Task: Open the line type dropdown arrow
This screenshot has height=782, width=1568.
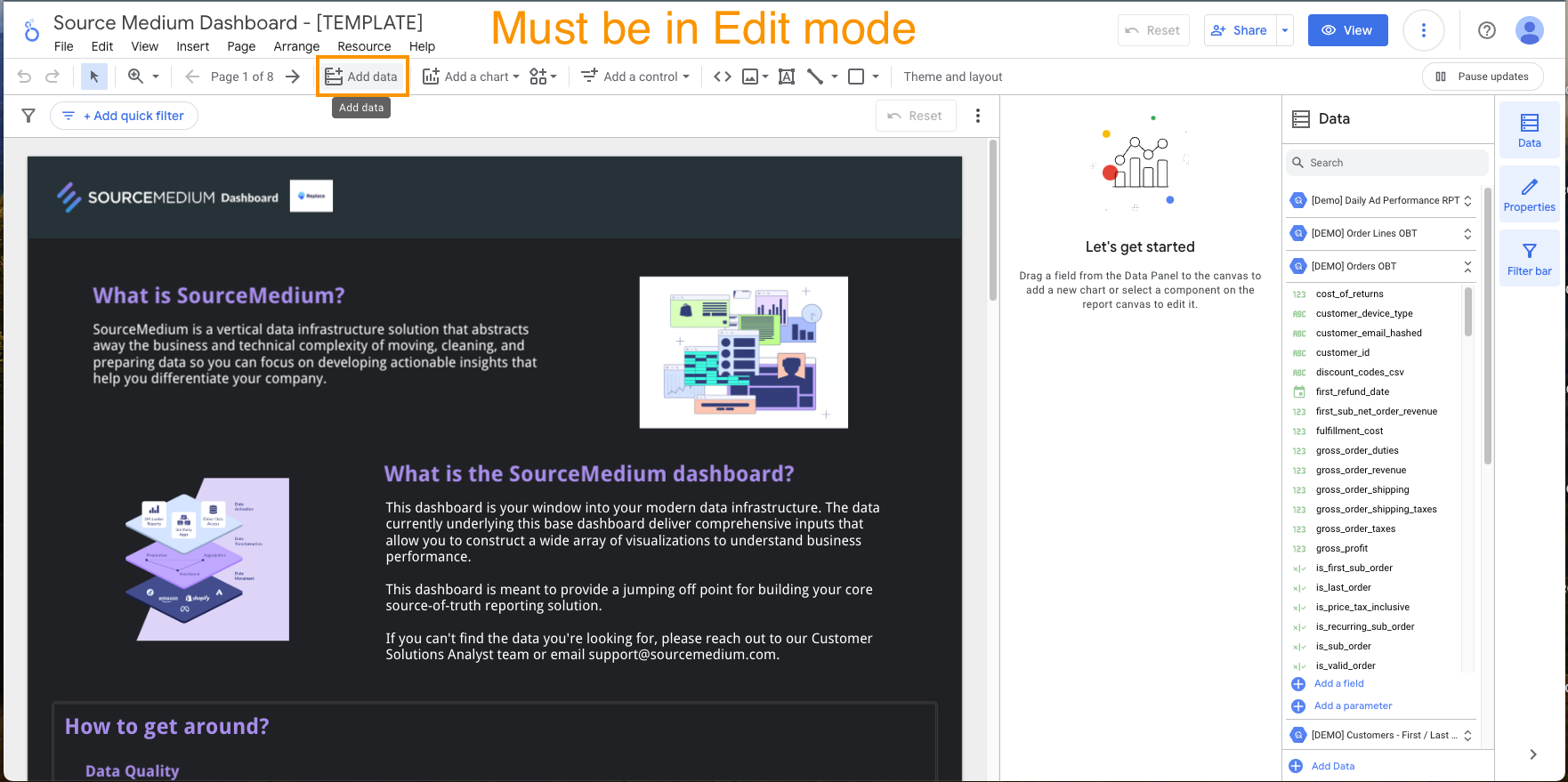Action: (x=835, y=77)
